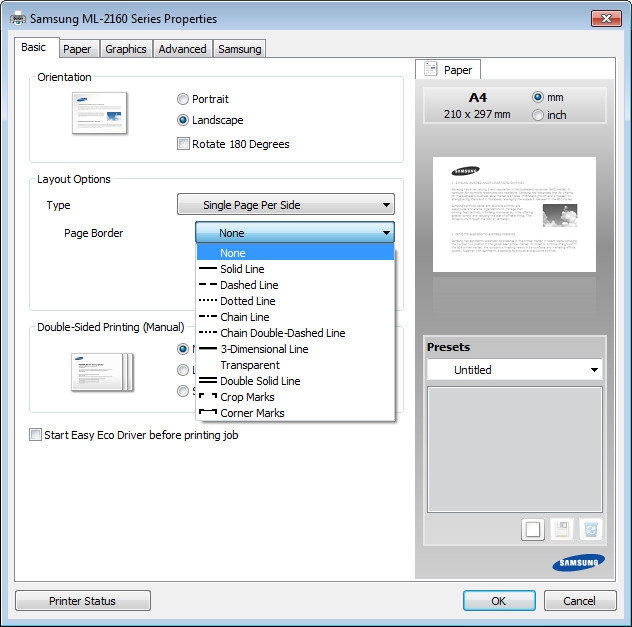This screenshot has width=632, height=627.
Task: Select the third double-sided printing radio option
Action: pyautogui.click(x=183, y=391)
